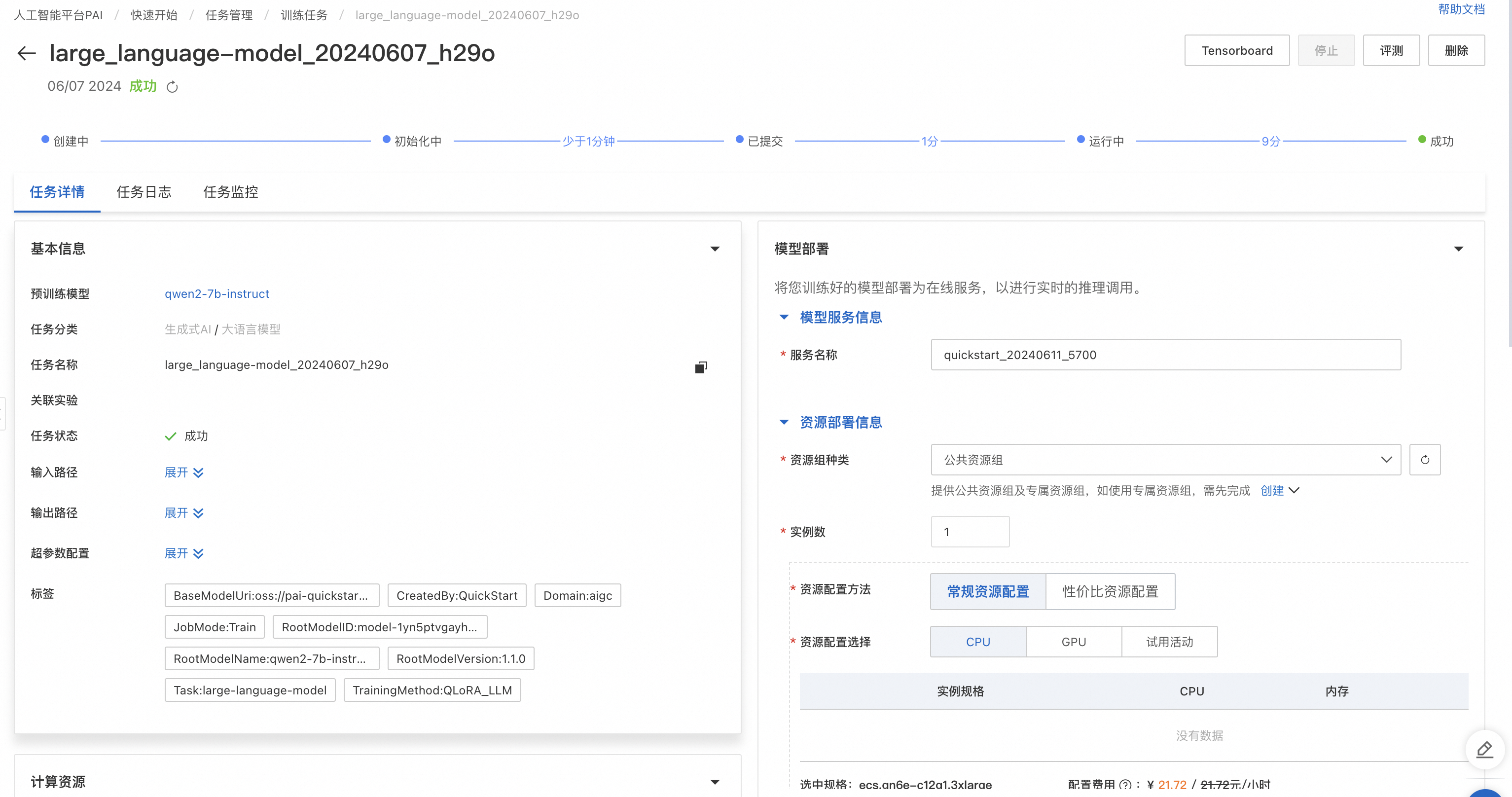Viewport: 1512px width, 797px height.
Task: Click the 删除 button
Action: (1456, 50)
